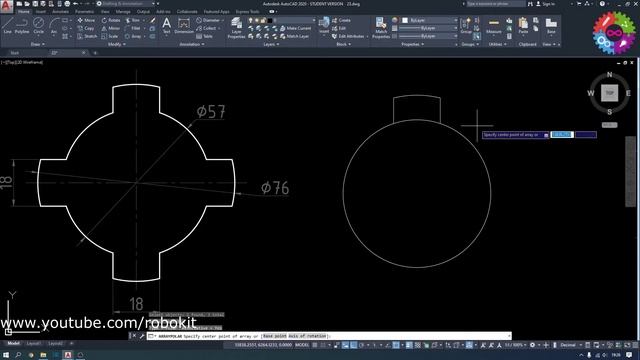This screenshot has height=360, width=640.
Task: Select the Dimension tool
Action: [184, 25]
